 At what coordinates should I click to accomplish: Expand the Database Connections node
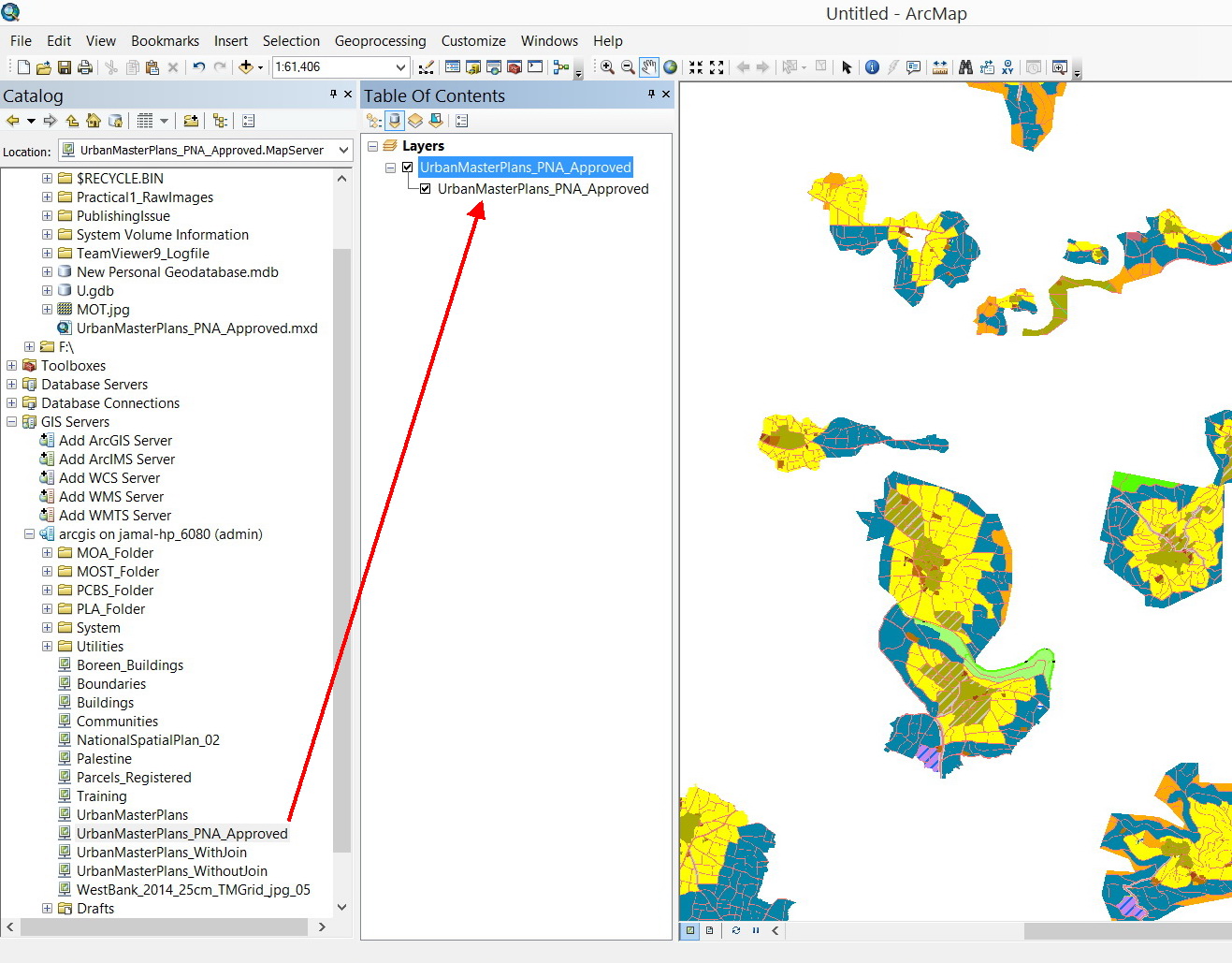[11, 403]
